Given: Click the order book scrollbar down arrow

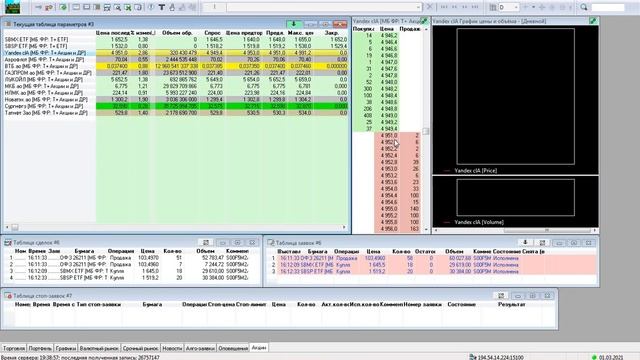Looking at the screenshot, I should click(x=426, y=230).
